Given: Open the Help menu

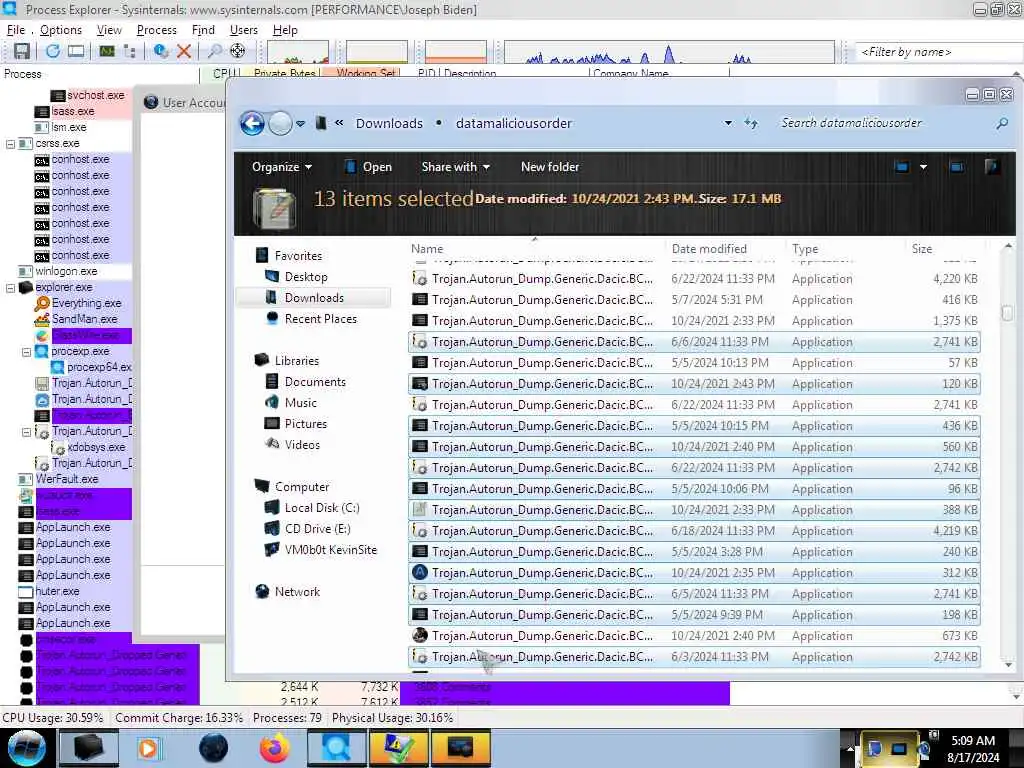Looking at the screenshot, I should (x=285, y=30).
